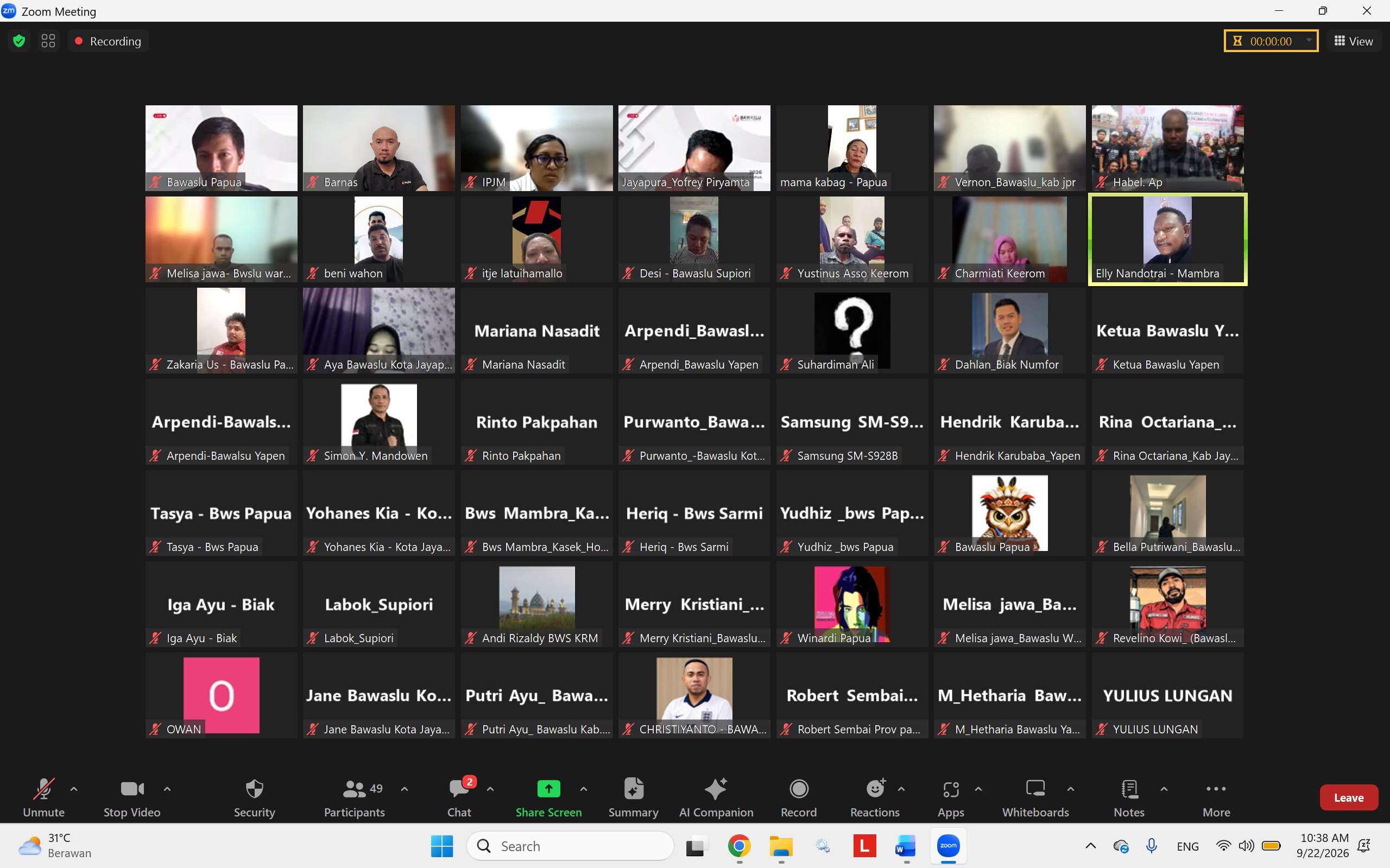
Task: Expand video options arrow next to Stop Video
Action: 167,789
